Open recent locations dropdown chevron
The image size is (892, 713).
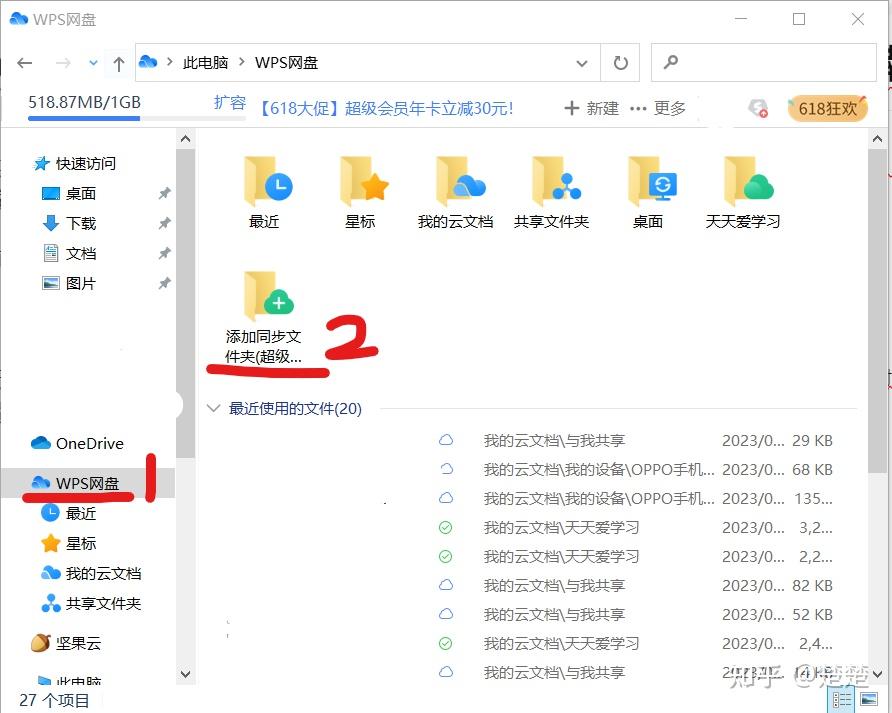(x=93, y=63)
